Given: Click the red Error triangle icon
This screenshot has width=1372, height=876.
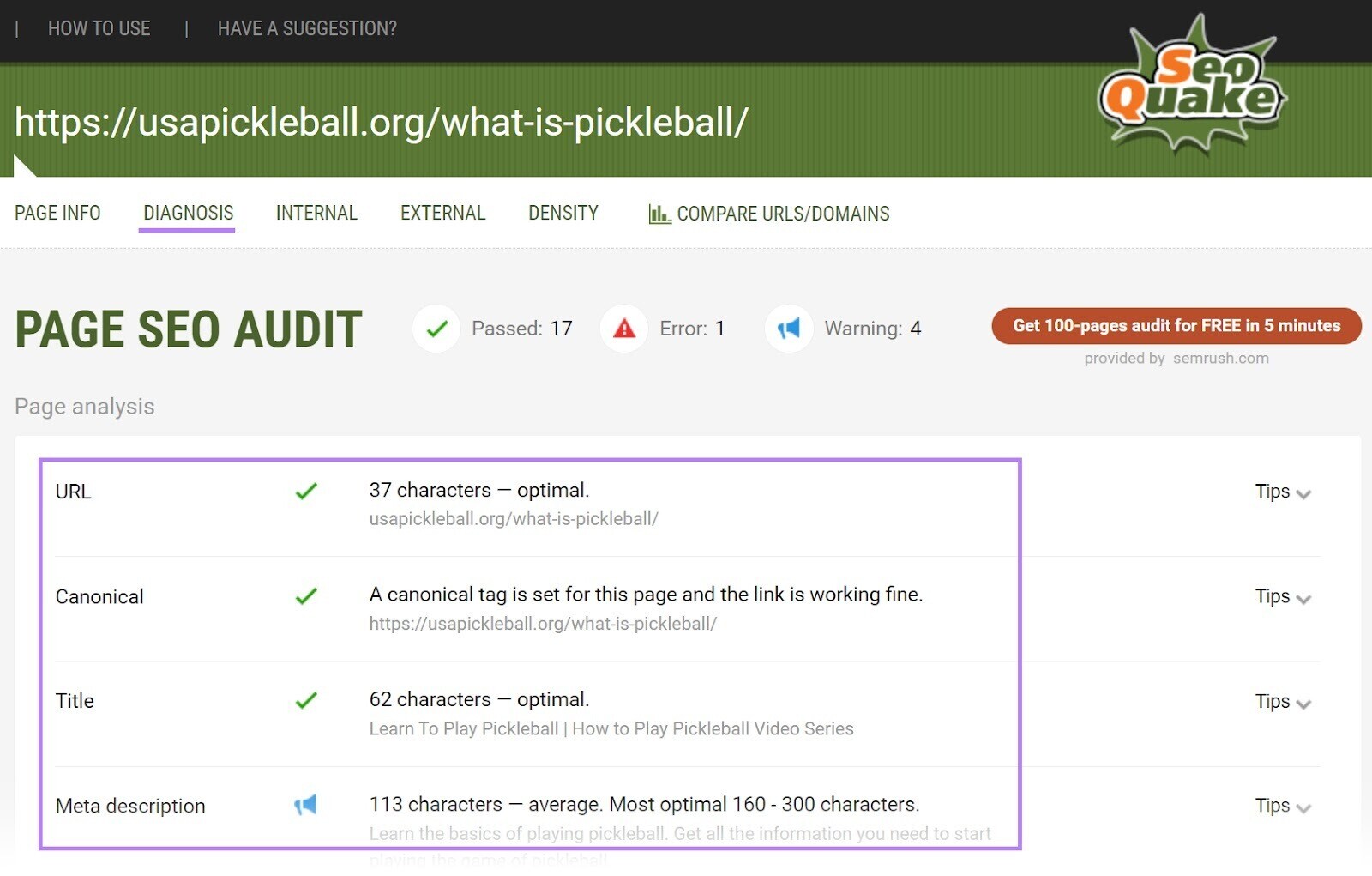Looking at the screenshot, I should coord(624,329).
